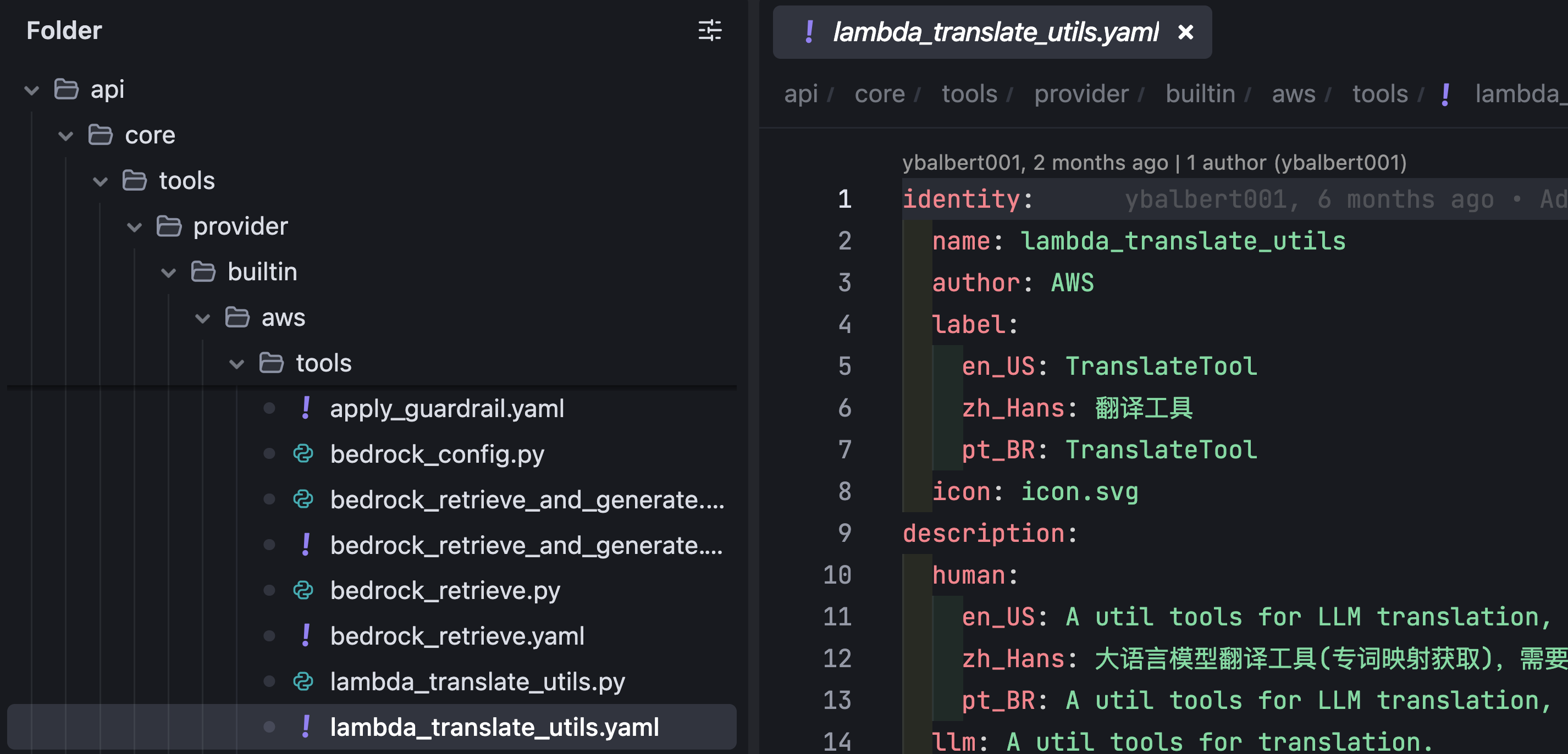Click the YAML icon in the editor tab
Viewport: 1568px width, 754px height.
tap(809, 32)
